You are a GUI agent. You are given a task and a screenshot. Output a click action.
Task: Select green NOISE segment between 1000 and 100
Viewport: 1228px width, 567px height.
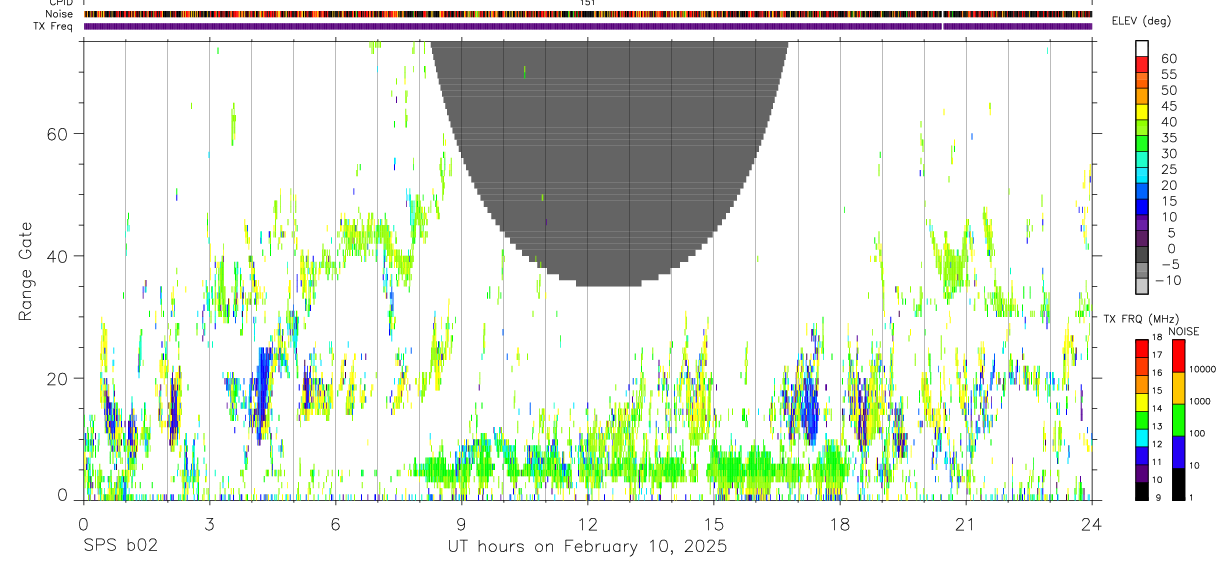coord(1178,420)
